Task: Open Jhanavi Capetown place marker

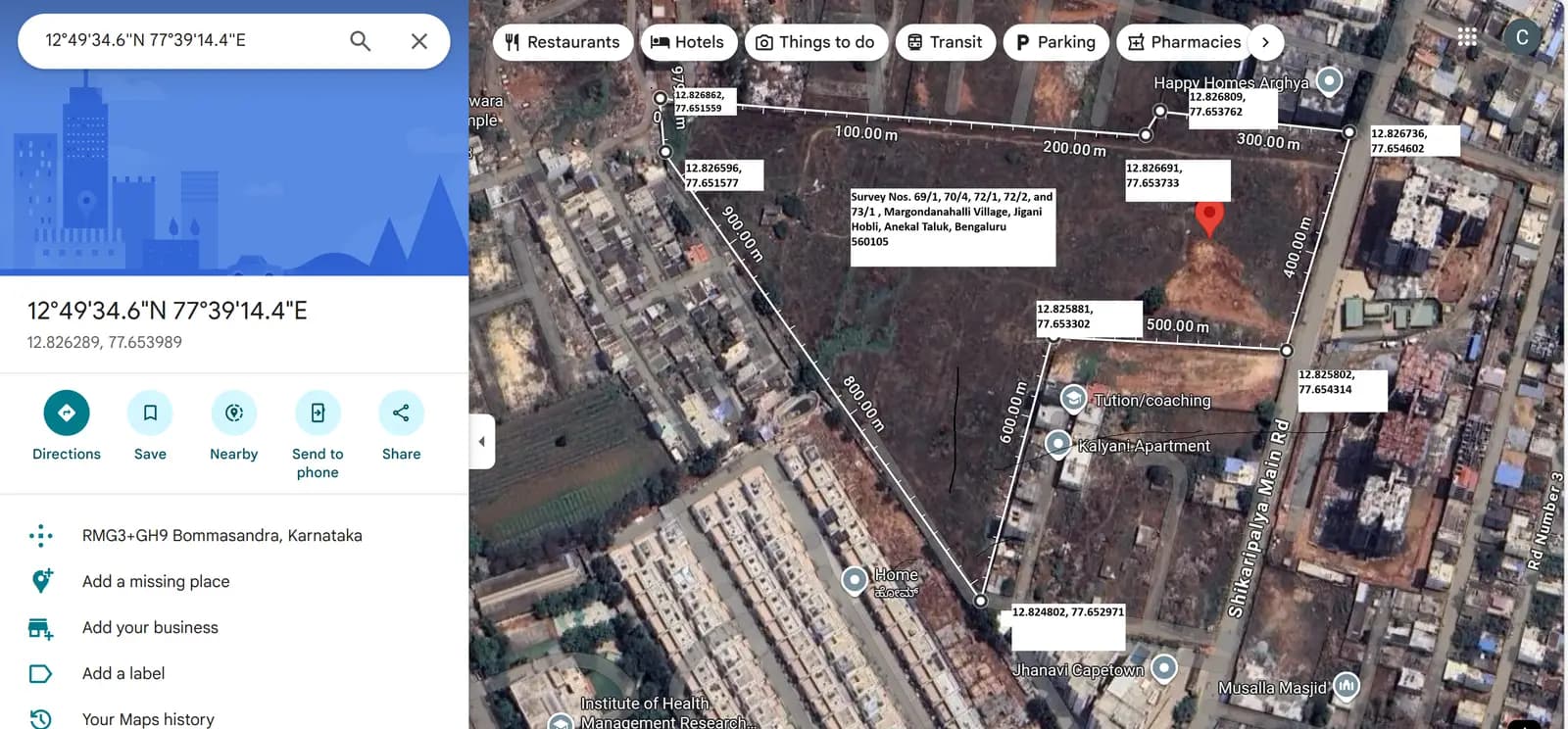Action: (x=1163, y=668)
